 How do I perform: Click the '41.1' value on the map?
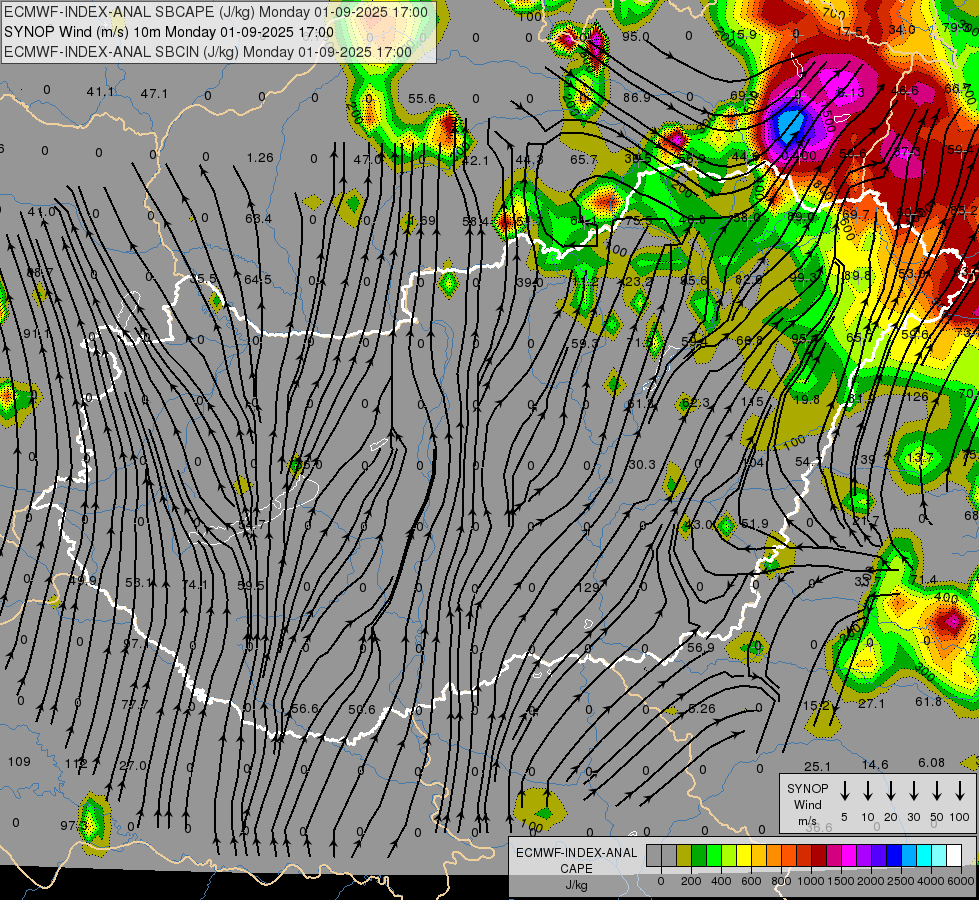100,92
